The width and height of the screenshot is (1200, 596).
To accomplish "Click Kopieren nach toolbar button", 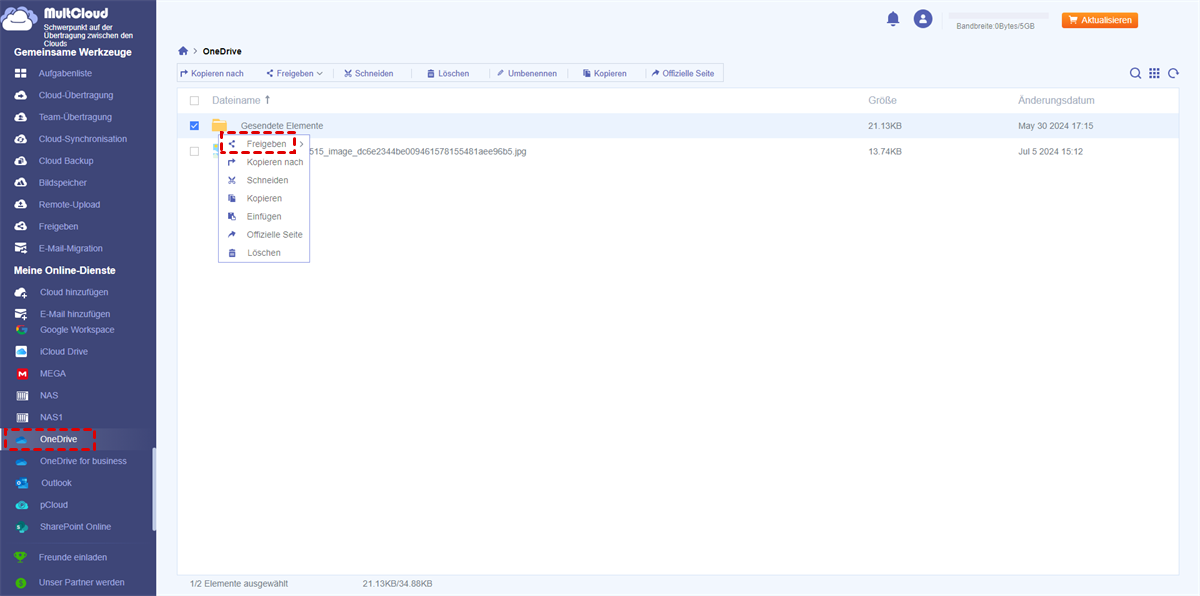I will 212,73.
